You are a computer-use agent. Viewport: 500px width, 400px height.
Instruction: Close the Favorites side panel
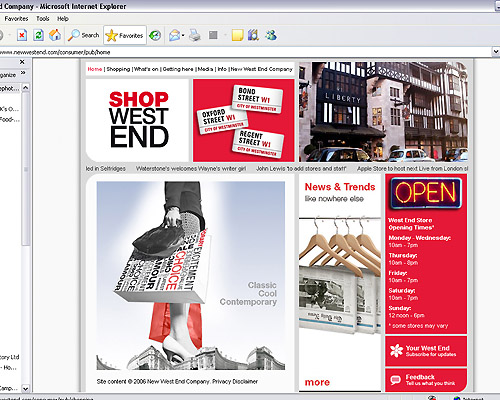click(x=22, y=62)
